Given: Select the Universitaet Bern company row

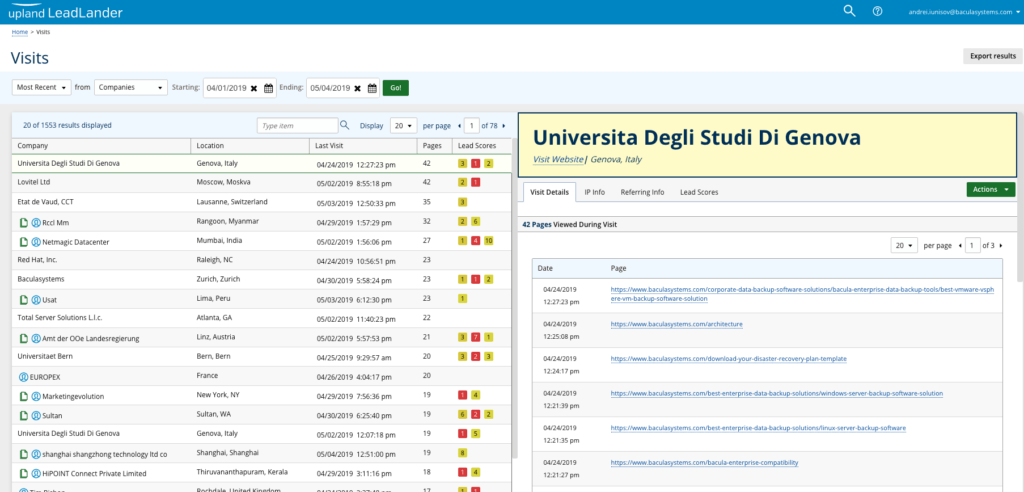Looking at the screenshot, I should (x=261, y=357).
